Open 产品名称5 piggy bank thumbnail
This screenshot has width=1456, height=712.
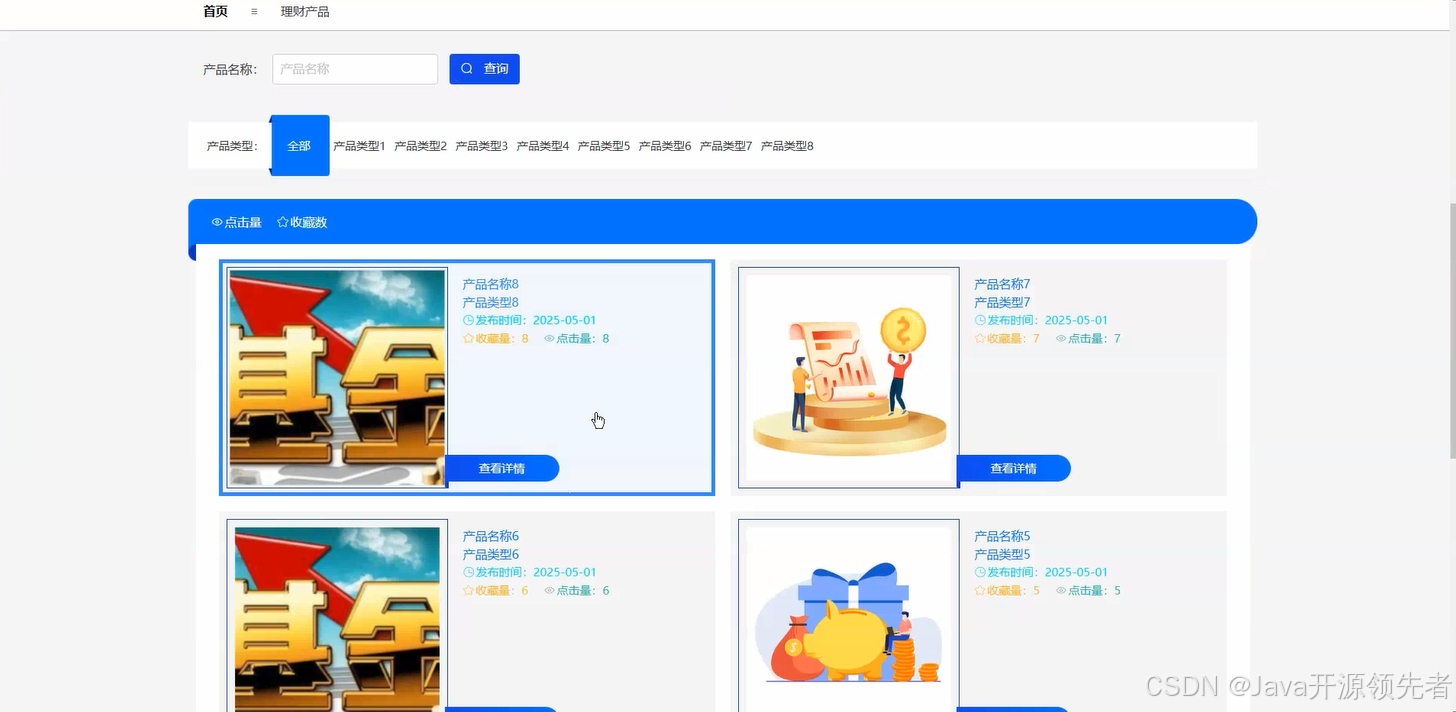coord(848,615)
